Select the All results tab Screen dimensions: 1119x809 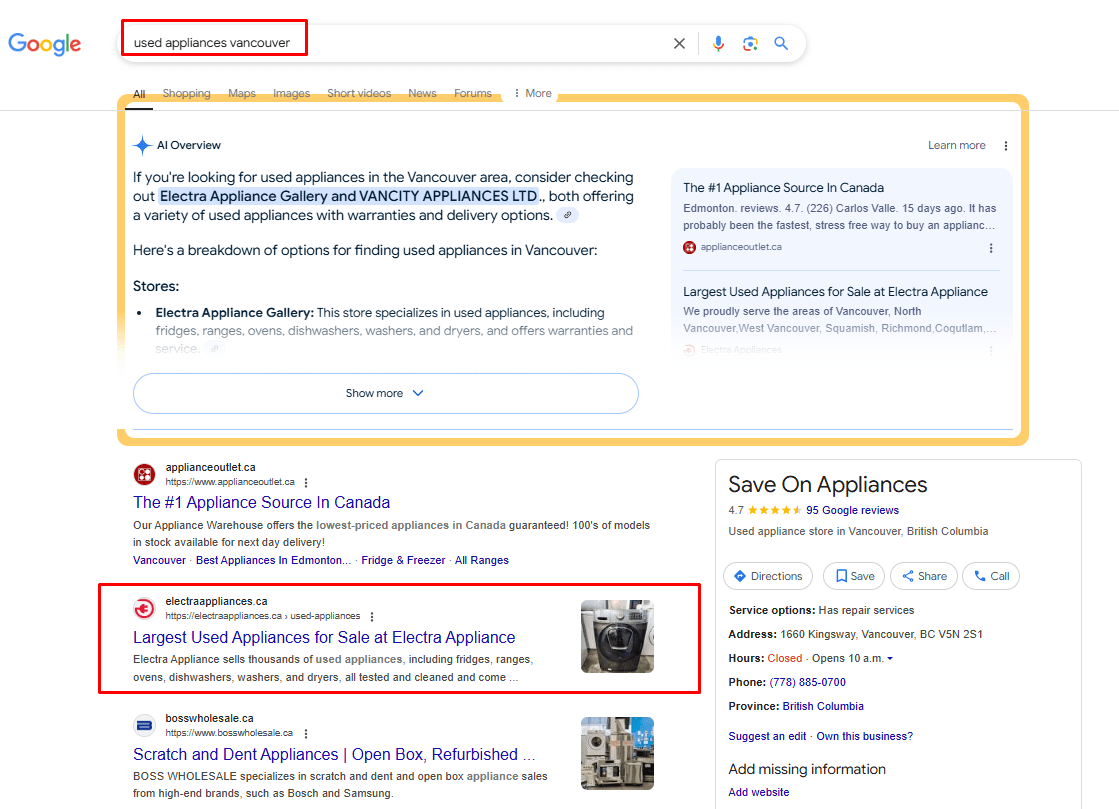pyautogui.click(x=139, y=94)
